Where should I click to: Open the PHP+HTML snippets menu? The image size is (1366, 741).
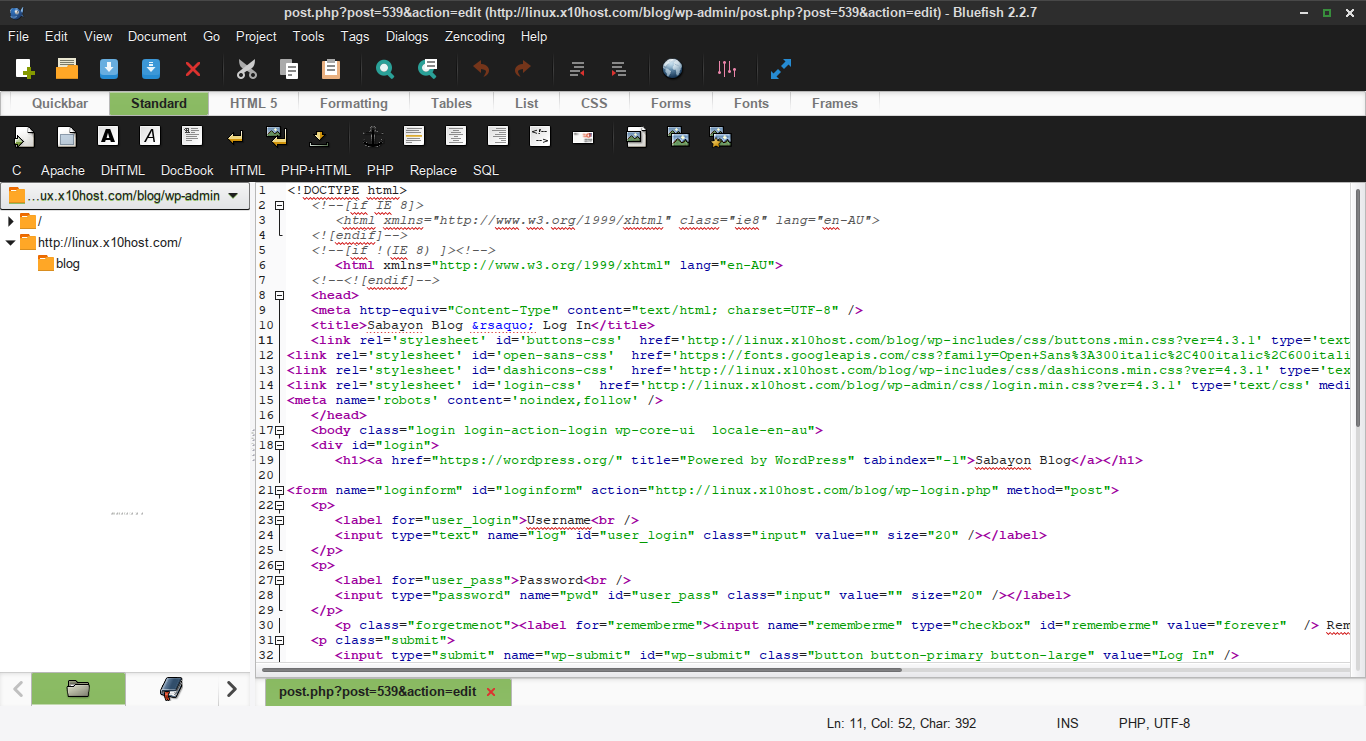click(x=316, y=170)
